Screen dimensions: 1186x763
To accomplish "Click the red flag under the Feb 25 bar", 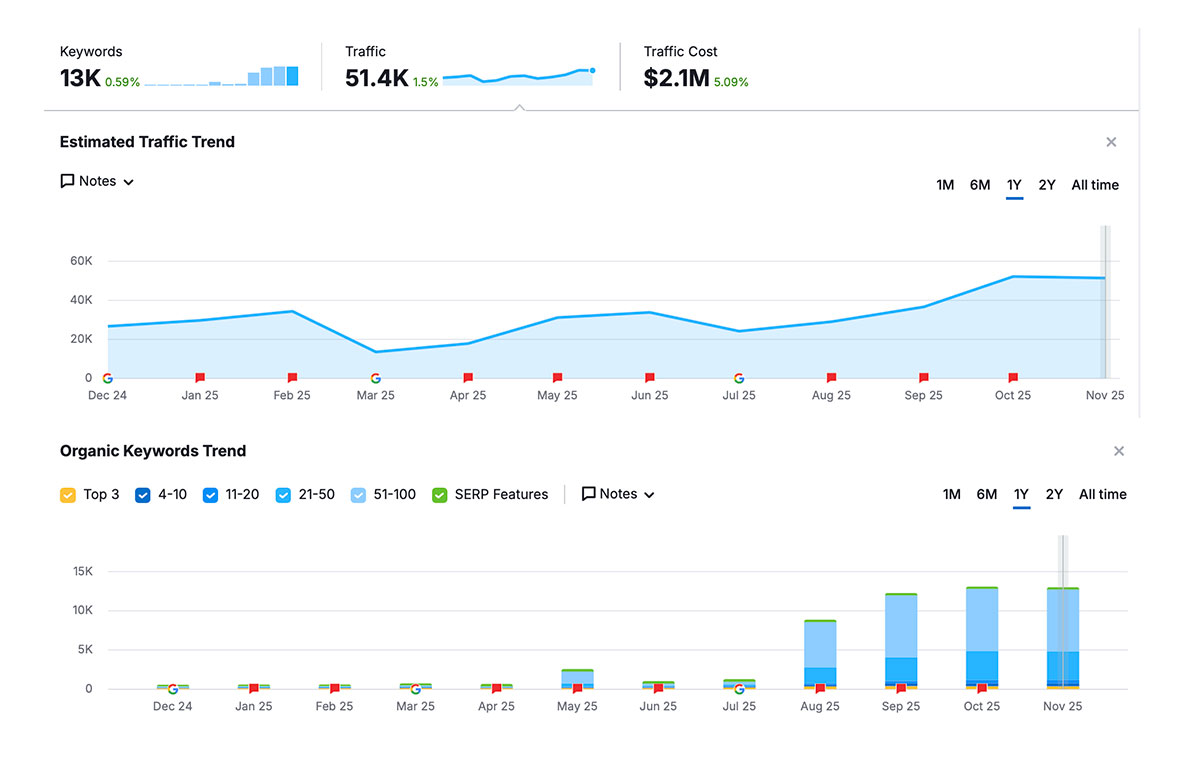I will (x=334, y=687).
